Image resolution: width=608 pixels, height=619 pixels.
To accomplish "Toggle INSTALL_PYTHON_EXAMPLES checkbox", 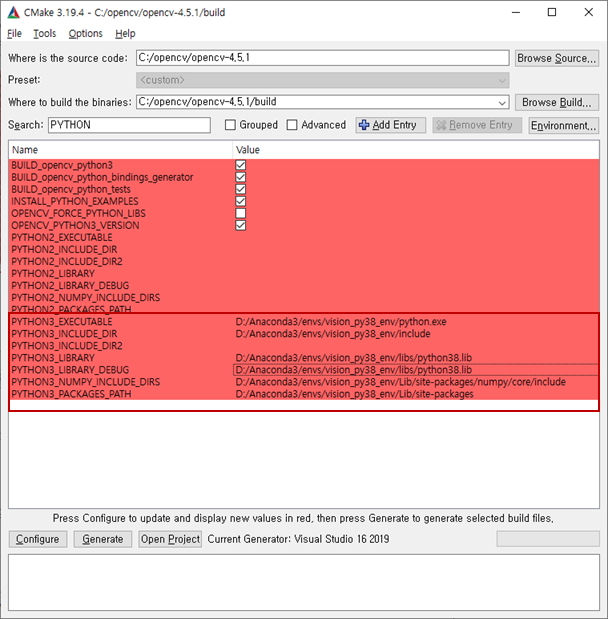I will point(240,201).
